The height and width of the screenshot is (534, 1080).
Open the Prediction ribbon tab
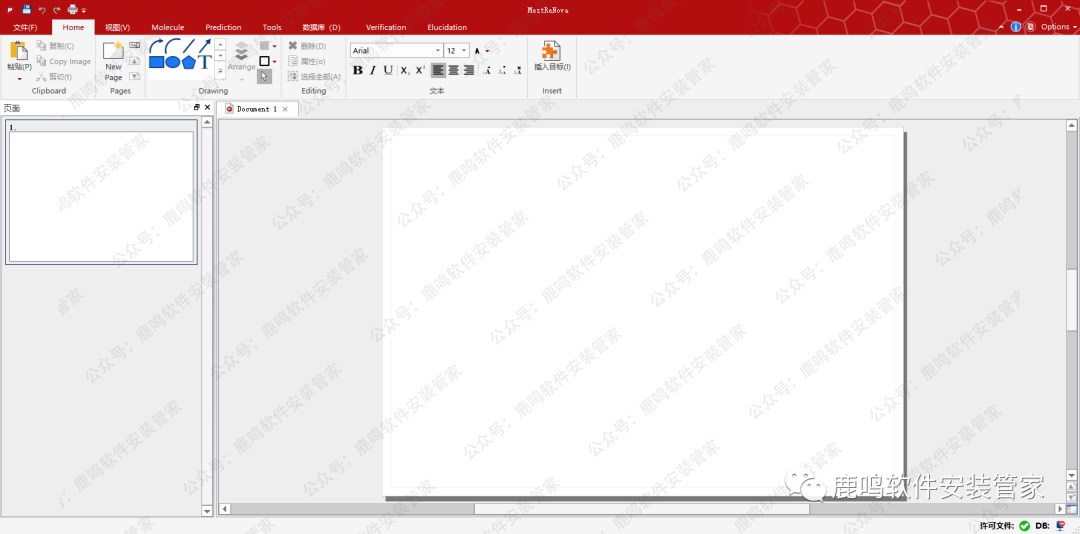223,27
